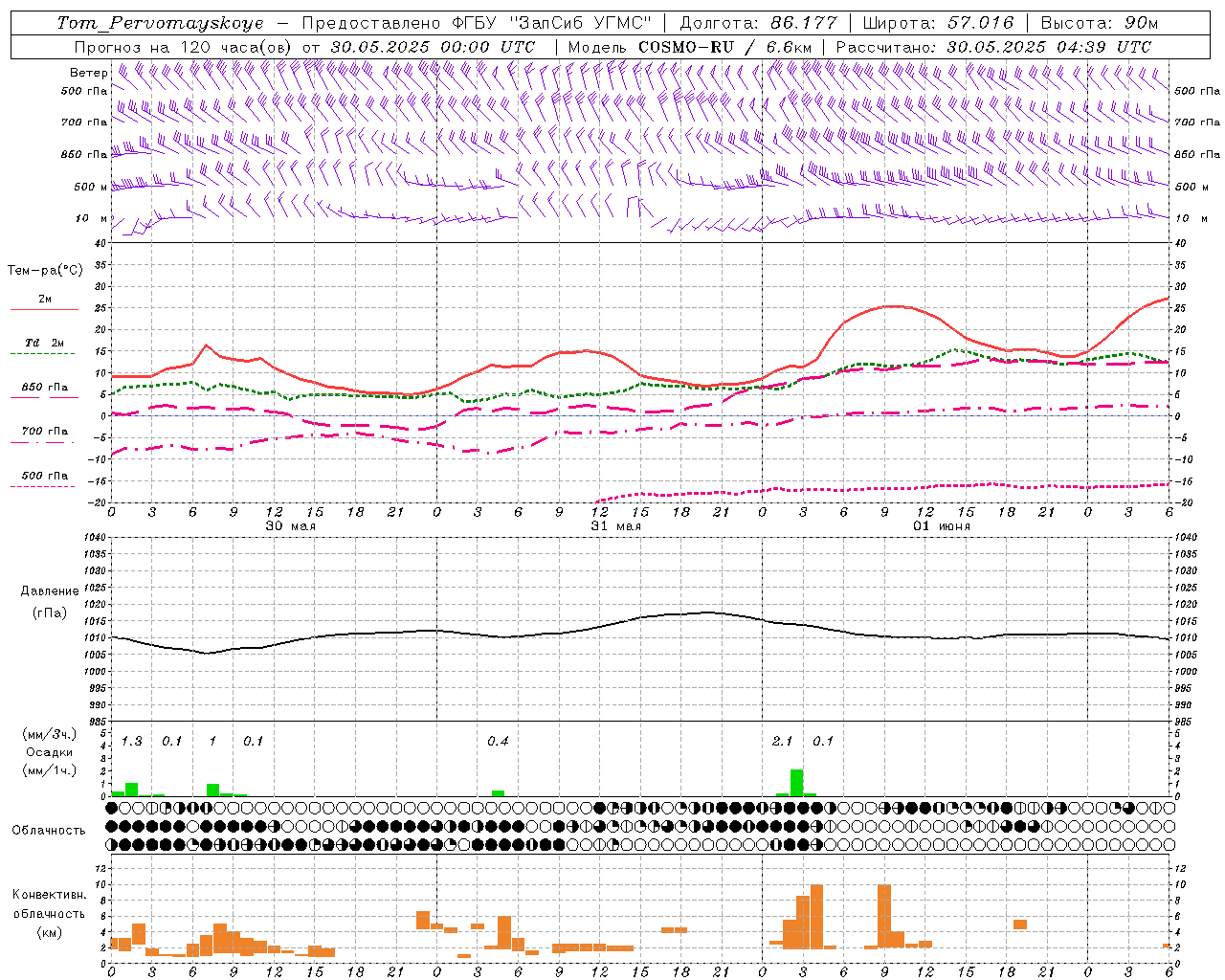Image resolution: width=1225 pixels, height=980 pixels.
Task: Click the forecast start time 30.05.2025 00:00 UTC
Action: coord(433,47)
